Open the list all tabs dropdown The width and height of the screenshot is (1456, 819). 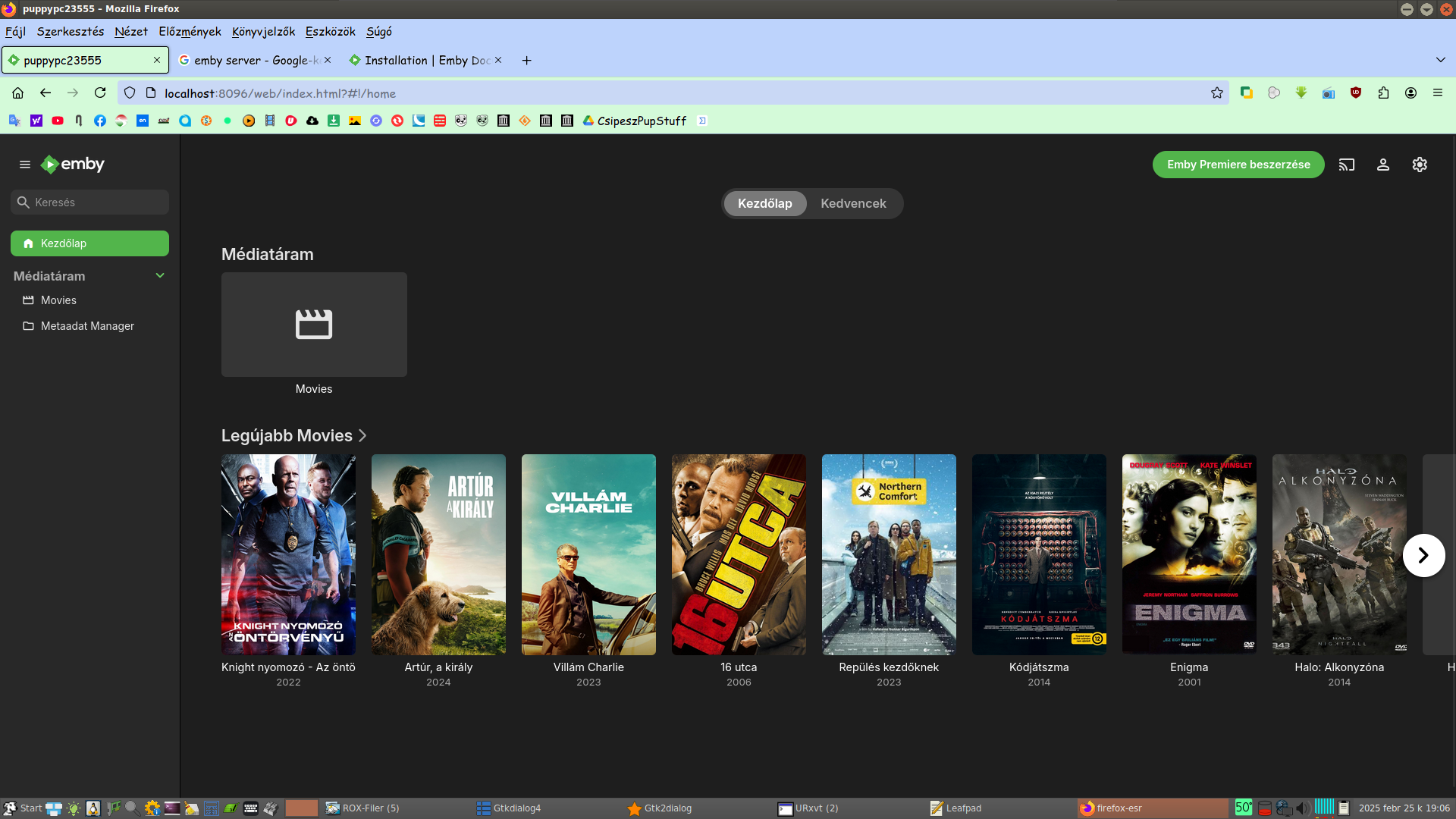pos(1440,60)
